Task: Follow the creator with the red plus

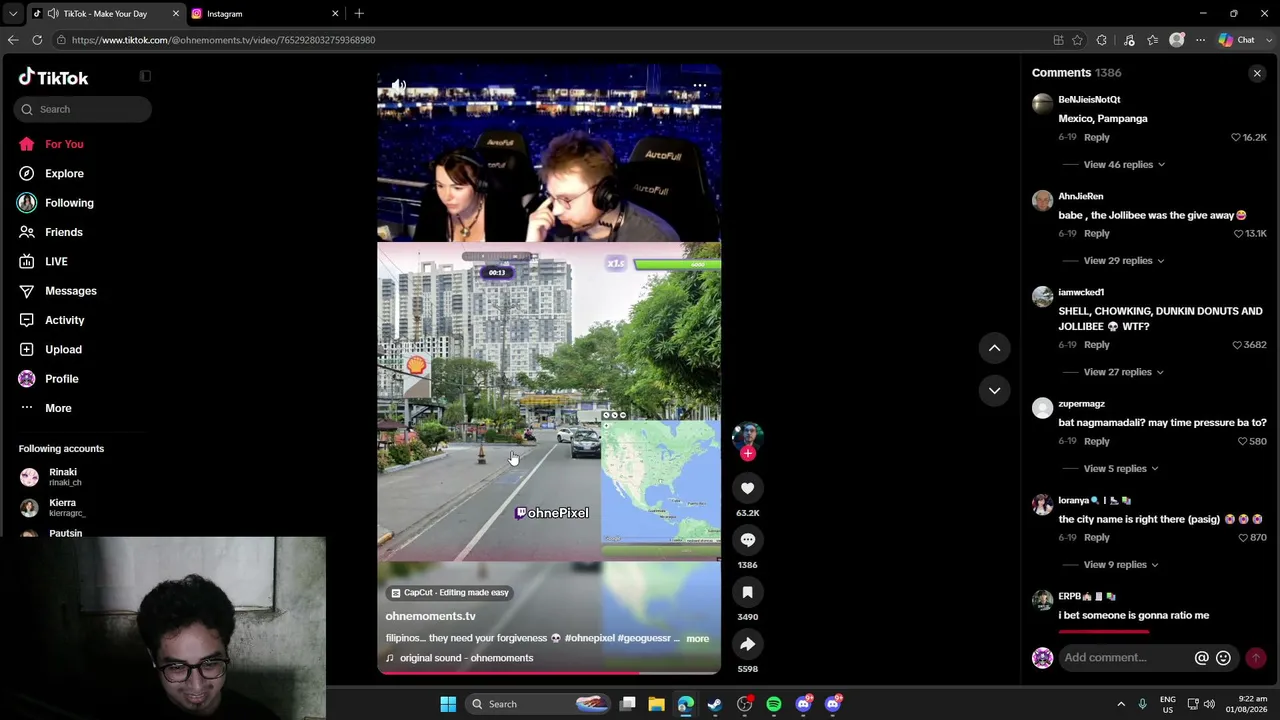Action: 747,453
